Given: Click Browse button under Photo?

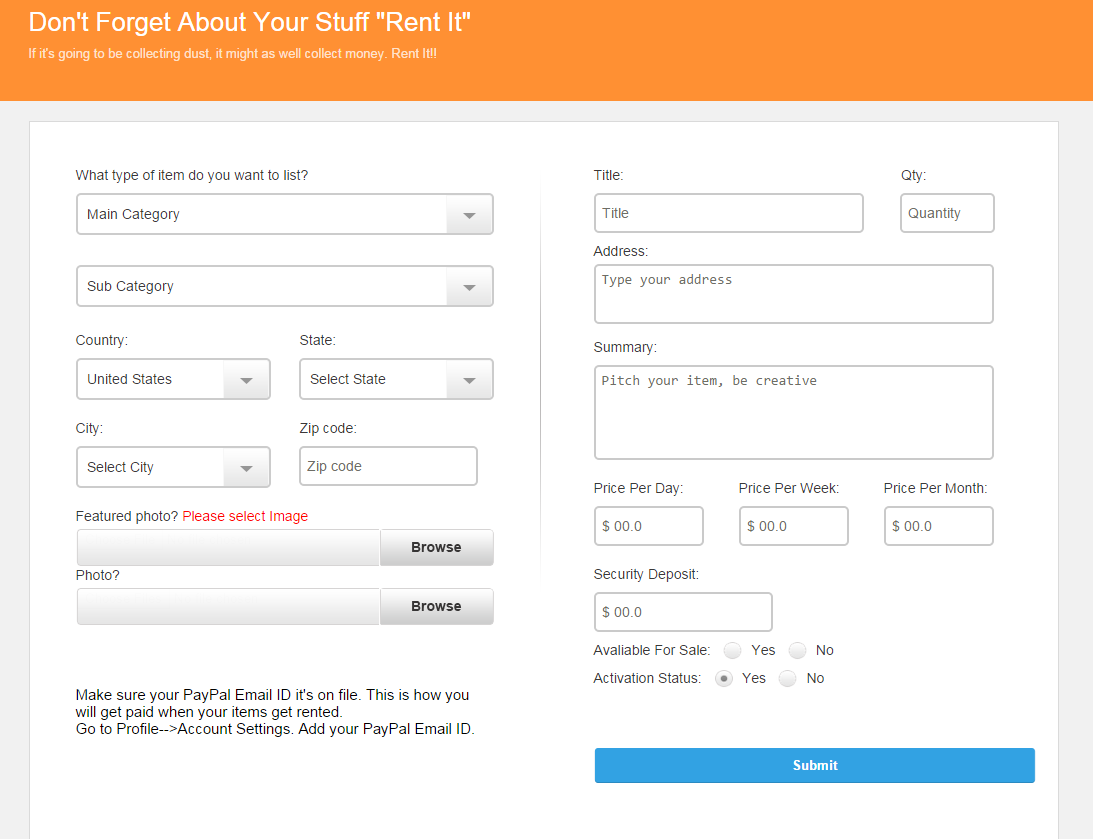Looking at the screenshot, I should pos(436,606).
